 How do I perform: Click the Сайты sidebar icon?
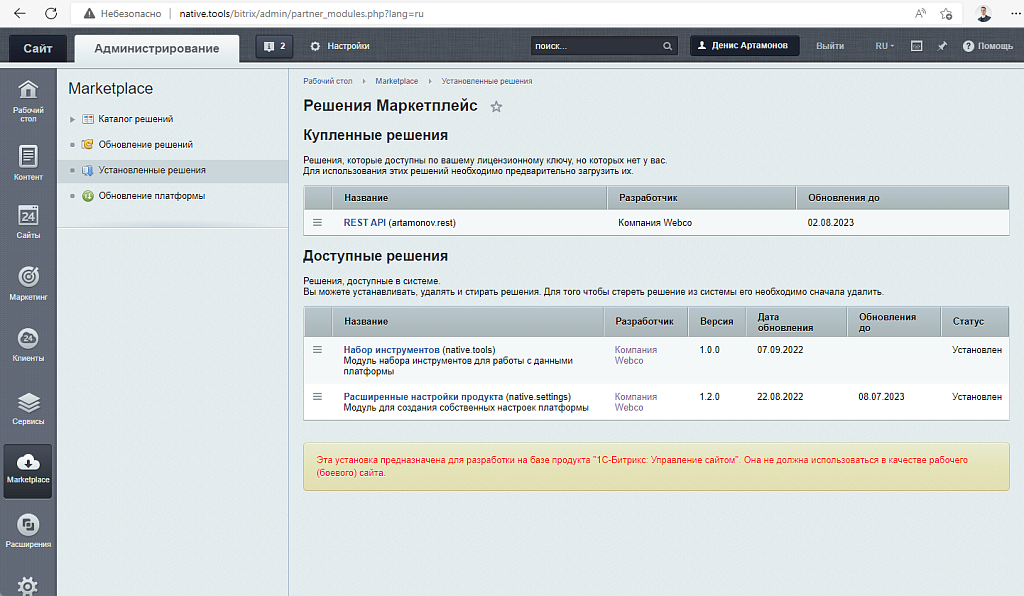pyautogui.click(x=27, y=221)
